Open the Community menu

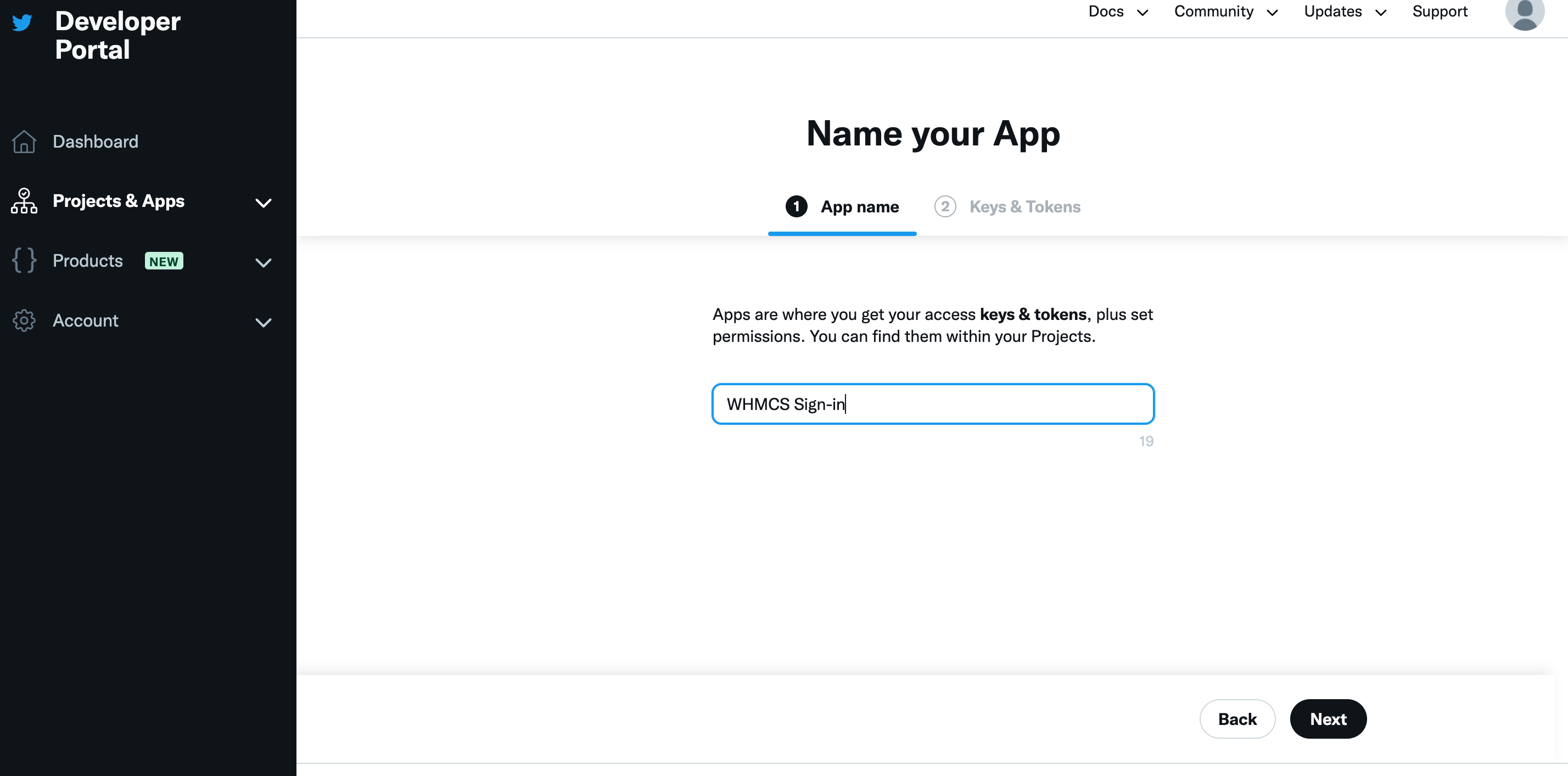1214,11
